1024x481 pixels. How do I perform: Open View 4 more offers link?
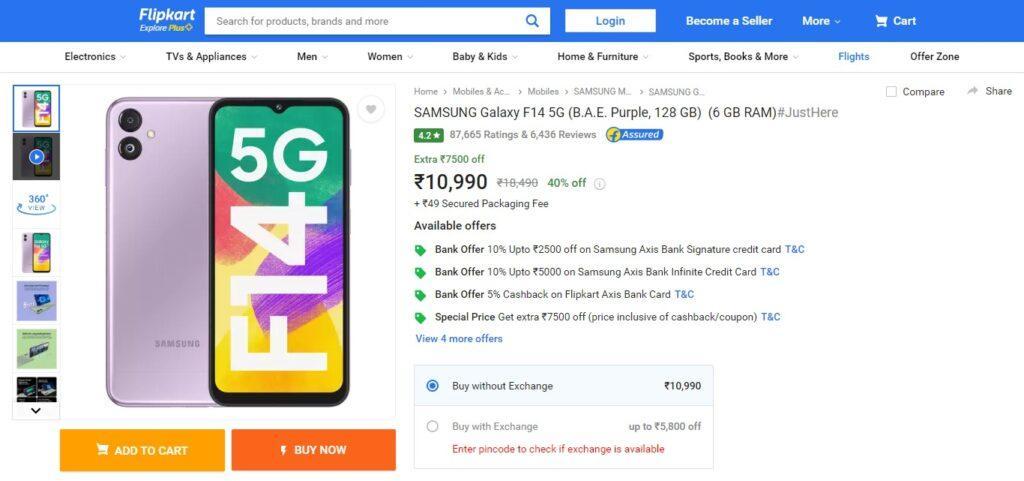pos(459,339)
